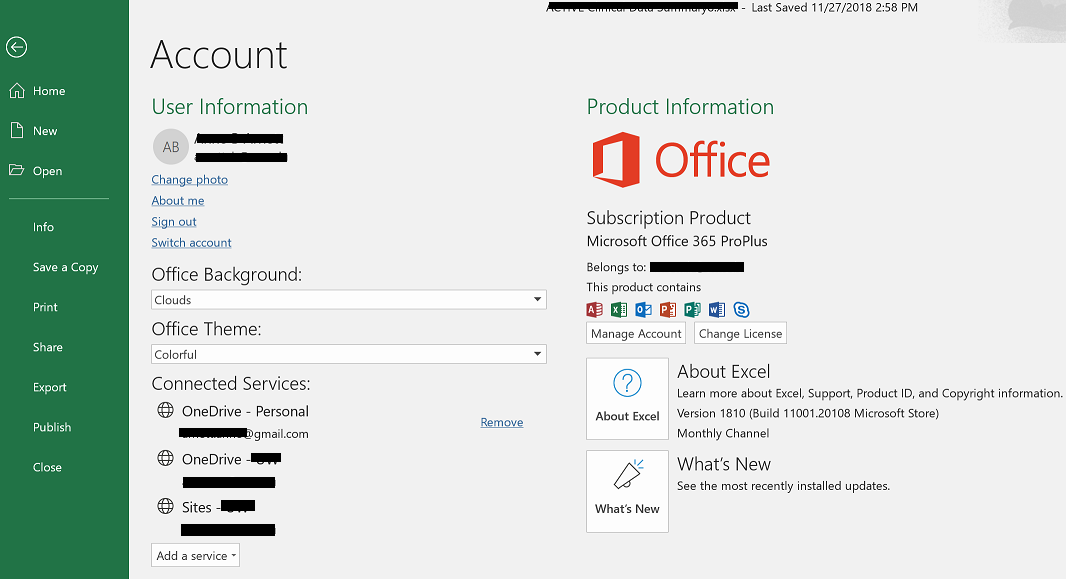Open the Publish page
This screenshot has height=579, width=1066.
pos(52,427)
